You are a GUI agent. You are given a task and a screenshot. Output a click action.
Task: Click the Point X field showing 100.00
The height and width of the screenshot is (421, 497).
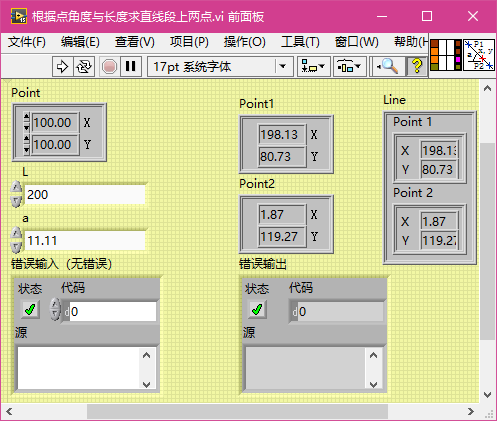(x=55, y=123)
